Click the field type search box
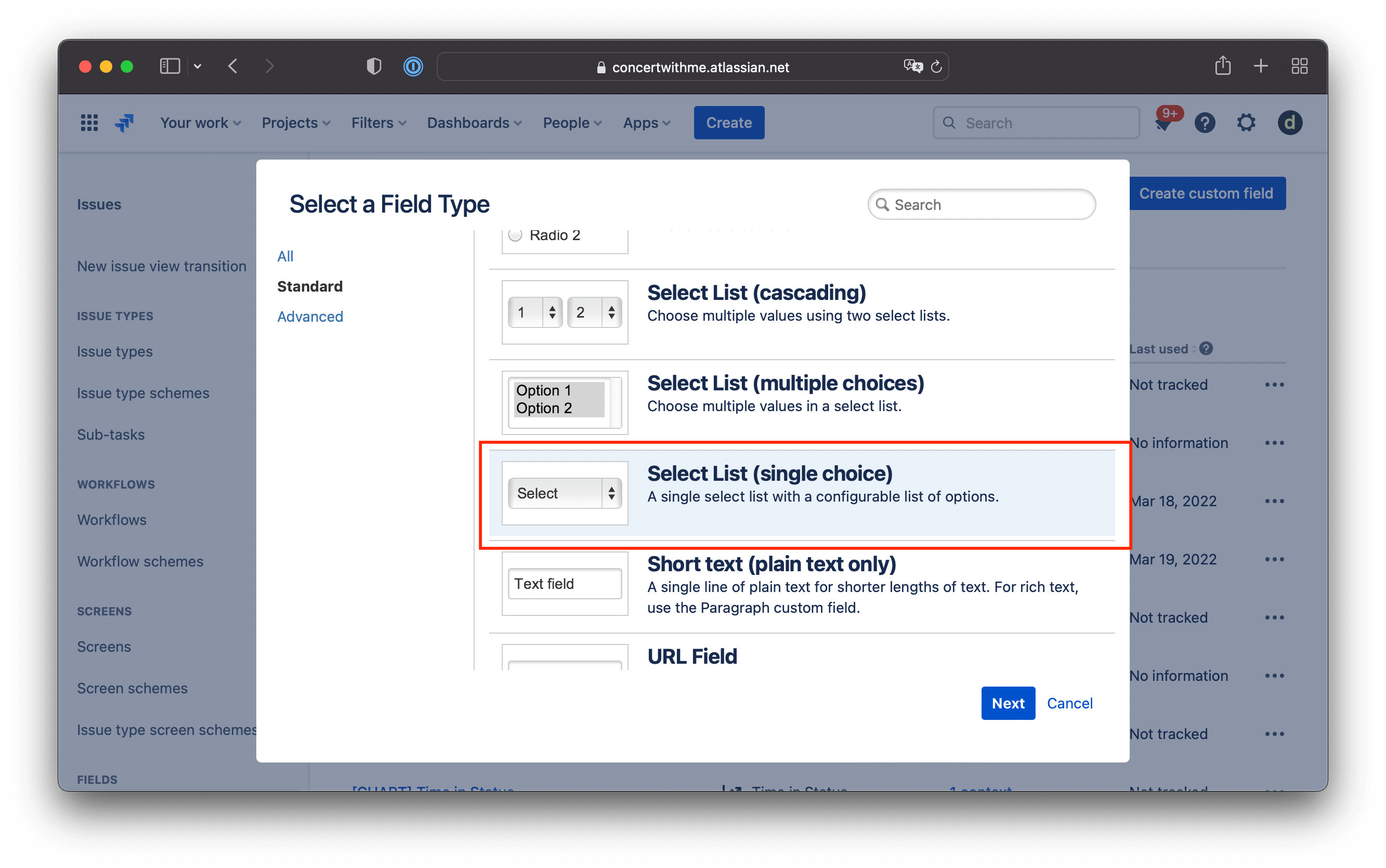Screen dimensions: 1386x868 [981, 204]
